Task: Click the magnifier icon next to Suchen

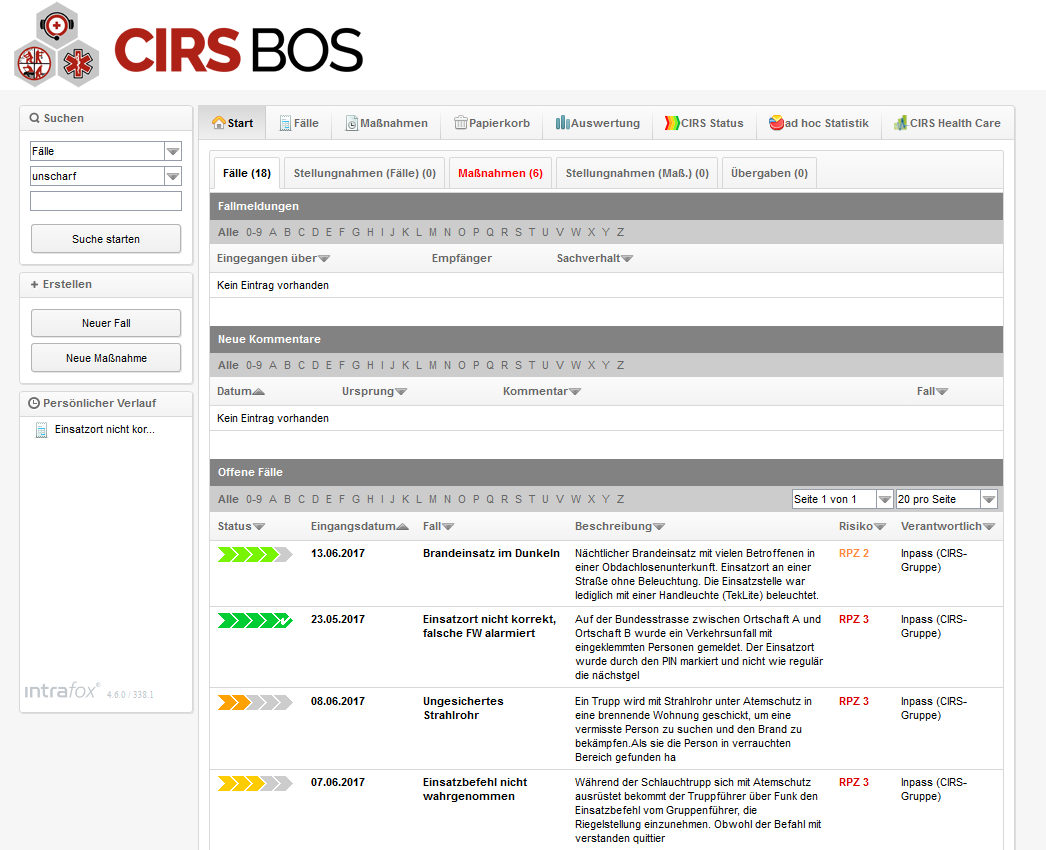Action: click(x=35, y=118)
